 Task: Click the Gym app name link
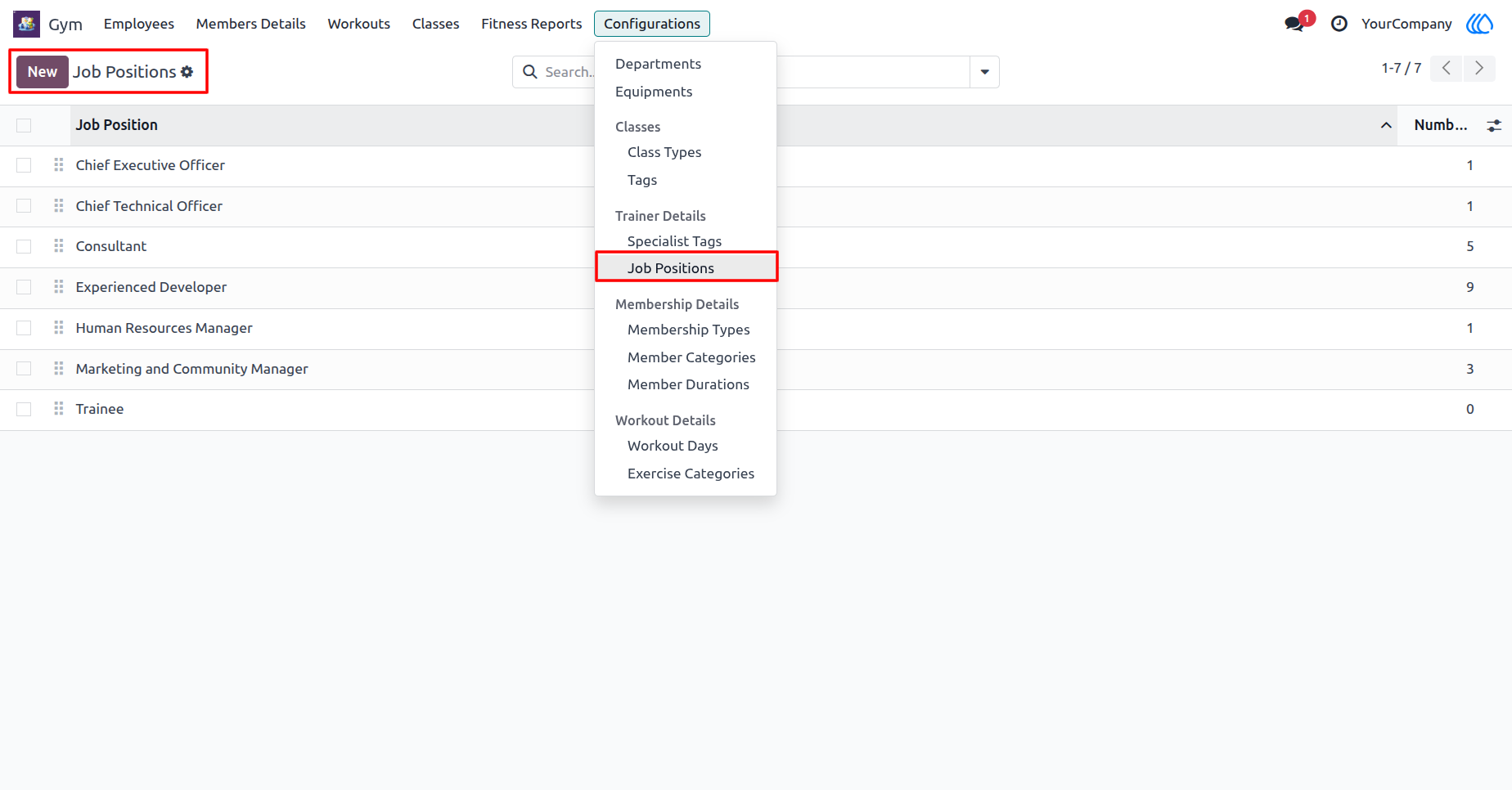point(65,24)
